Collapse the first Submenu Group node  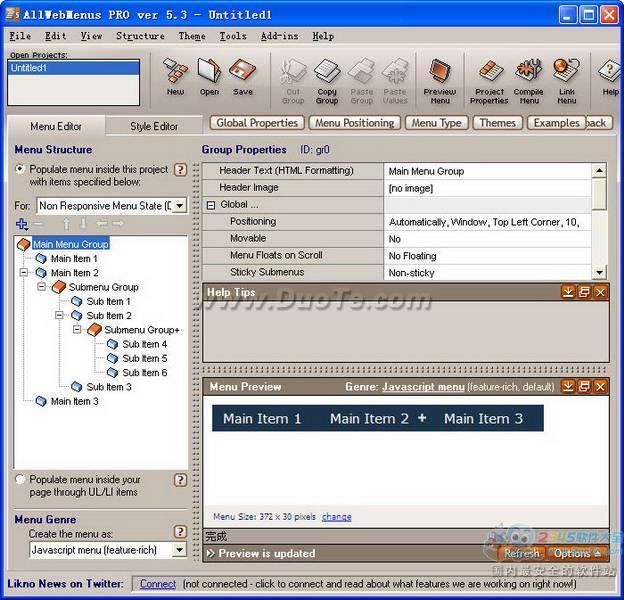tap(41, 286)
